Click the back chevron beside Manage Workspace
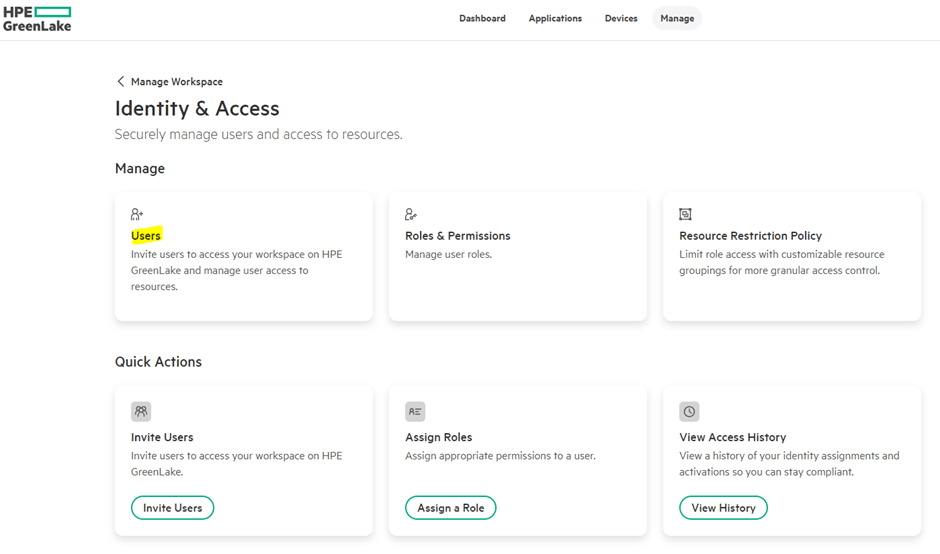940x554 pixels. click(121, 82)
